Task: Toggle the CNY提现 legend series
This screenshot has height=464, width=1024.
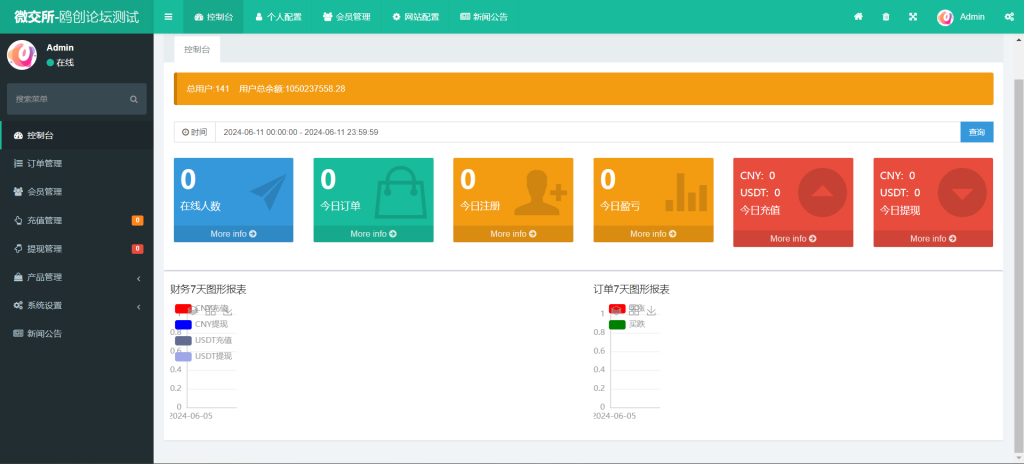Action: click(x=202, y=324)
